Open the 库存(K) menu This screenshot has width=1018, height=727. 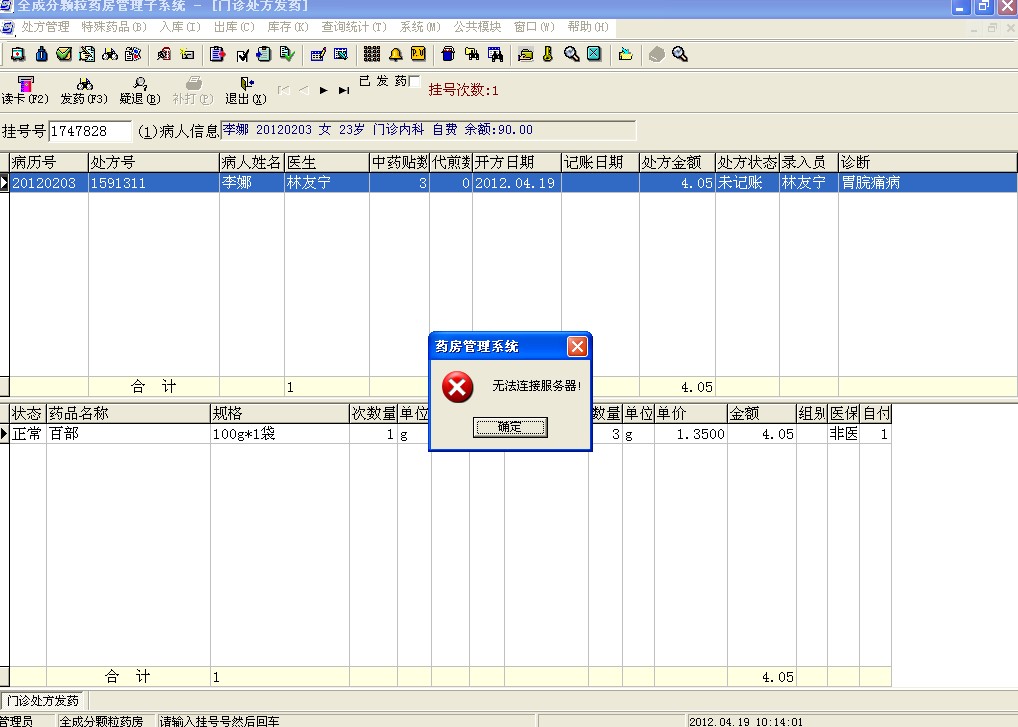click(x=288, y=27)
